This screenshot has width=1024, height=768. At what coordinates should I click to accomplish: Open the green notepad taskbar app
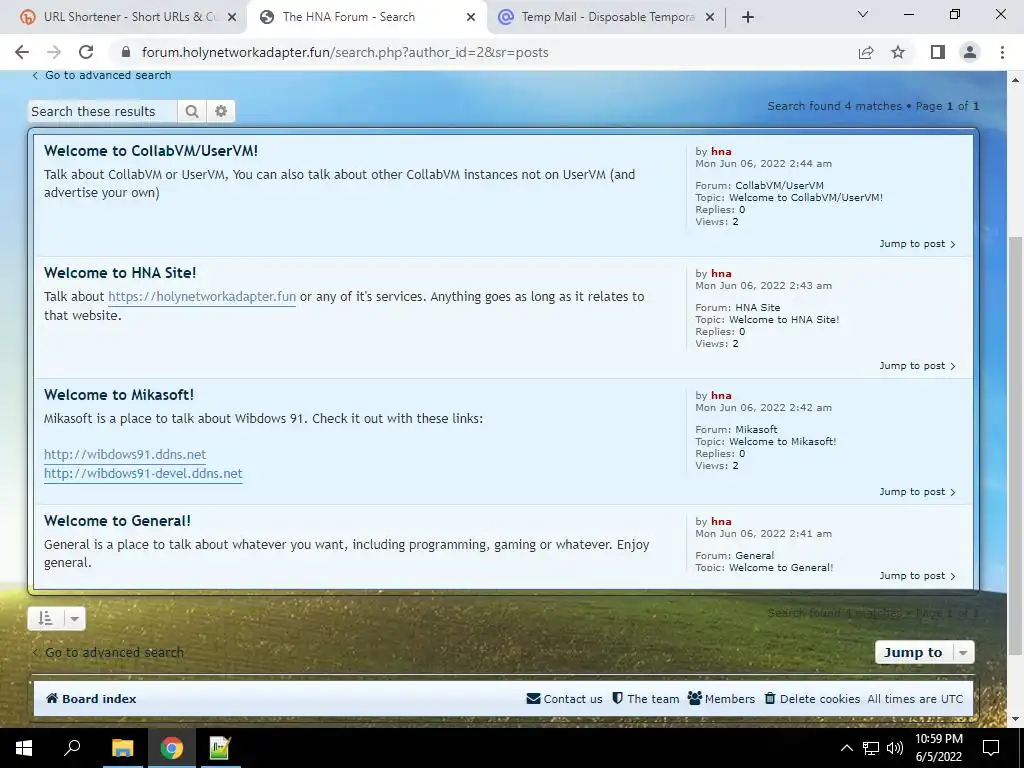(220, 748)
